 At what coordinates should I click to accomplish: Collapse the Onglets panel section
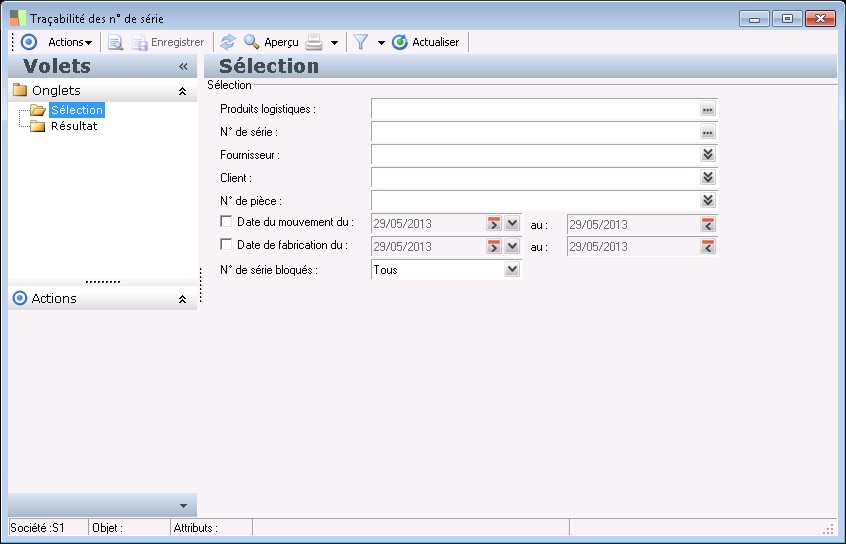point(182,91)
